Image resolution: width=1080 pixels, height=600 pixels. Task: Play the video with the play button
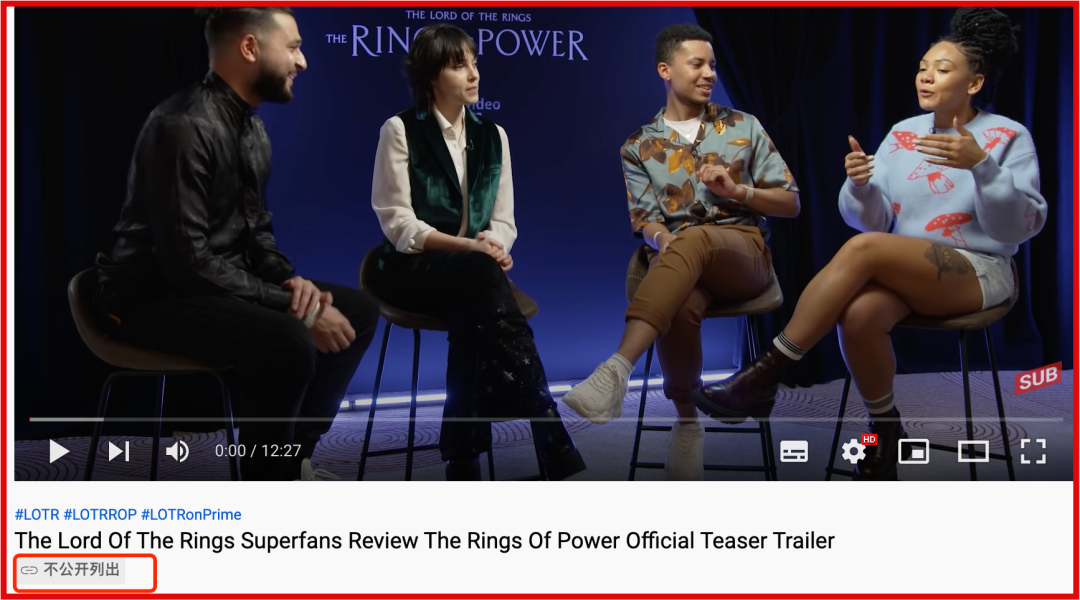[59, 452]
